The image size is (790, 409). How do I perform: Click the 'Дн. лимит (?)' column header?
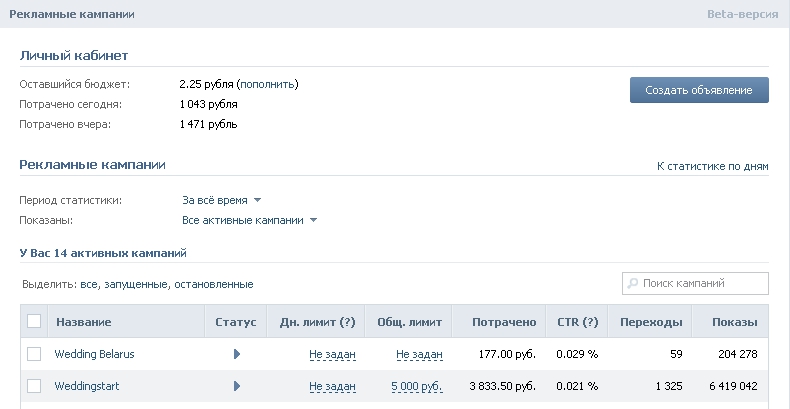[317, 322]
